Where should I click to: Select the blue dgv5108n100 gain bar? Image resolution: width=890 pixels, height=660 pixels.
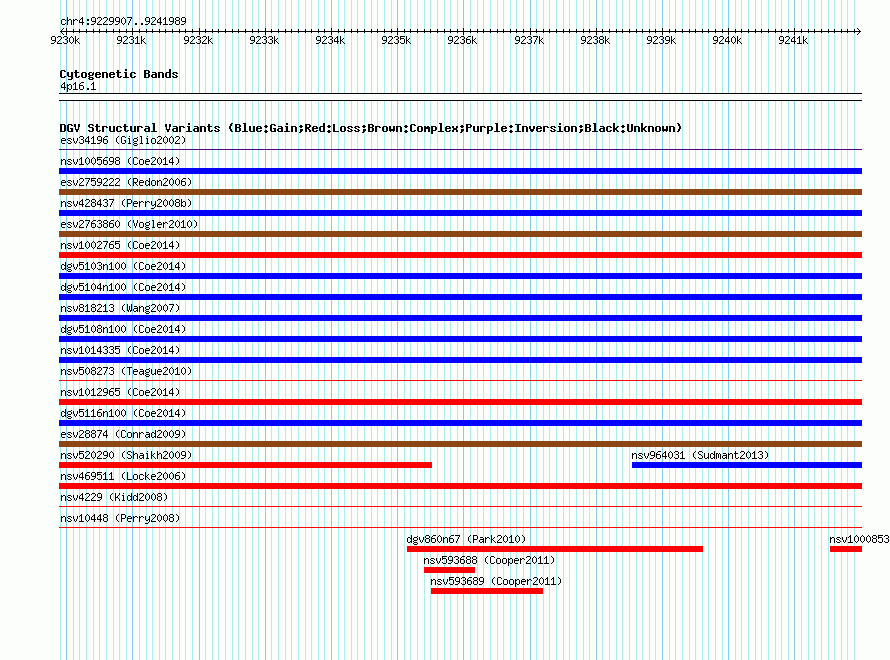click(460, 339)
